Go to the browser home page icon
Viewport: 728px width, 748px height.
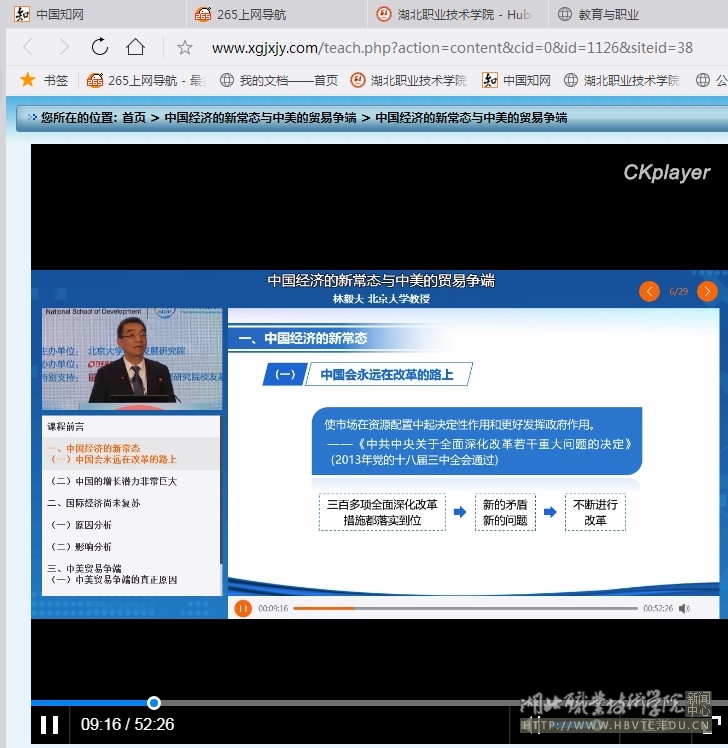[135, 47]
